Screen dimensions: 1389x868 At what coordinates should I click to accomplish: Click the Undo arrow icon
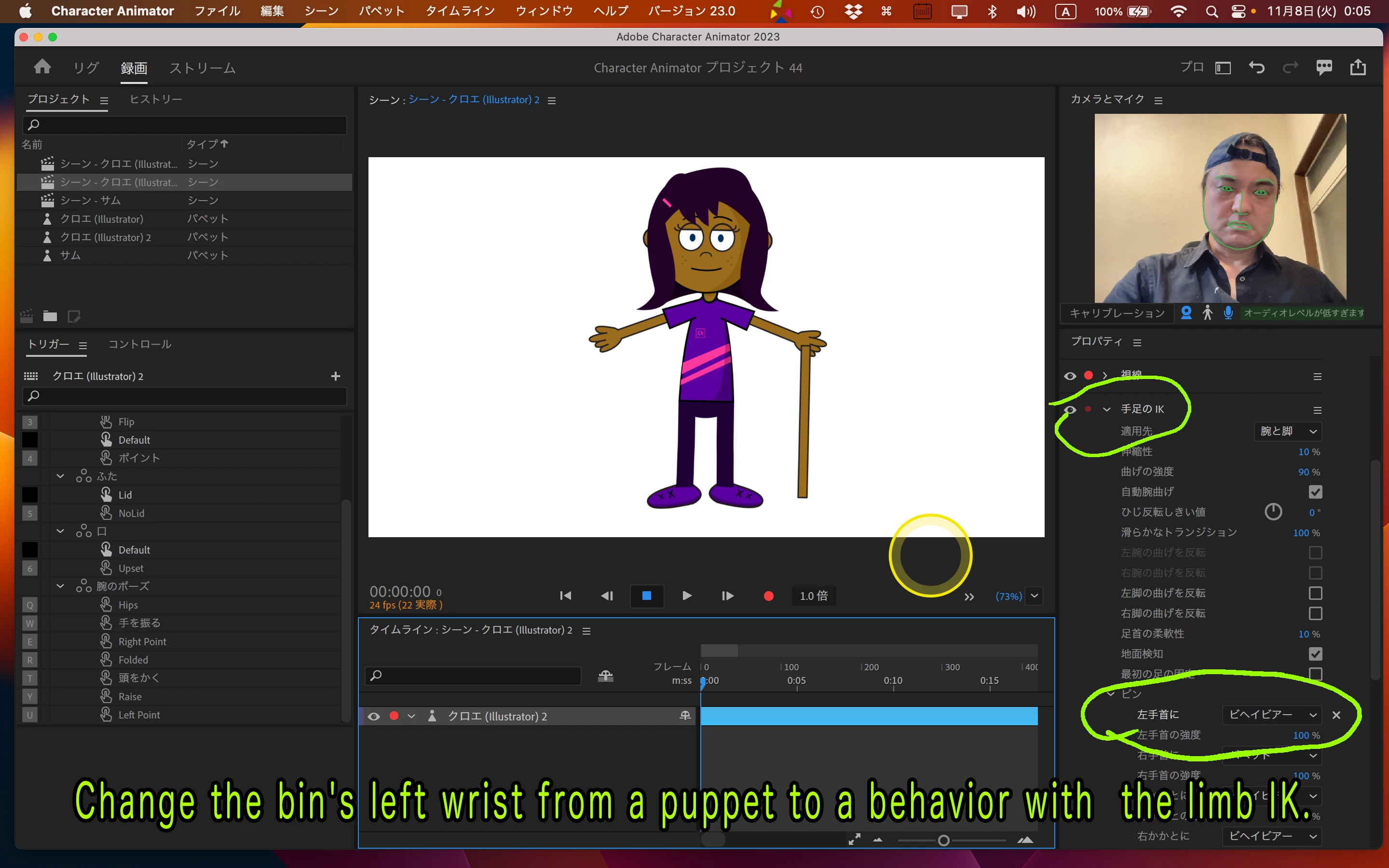point(1256,68)
